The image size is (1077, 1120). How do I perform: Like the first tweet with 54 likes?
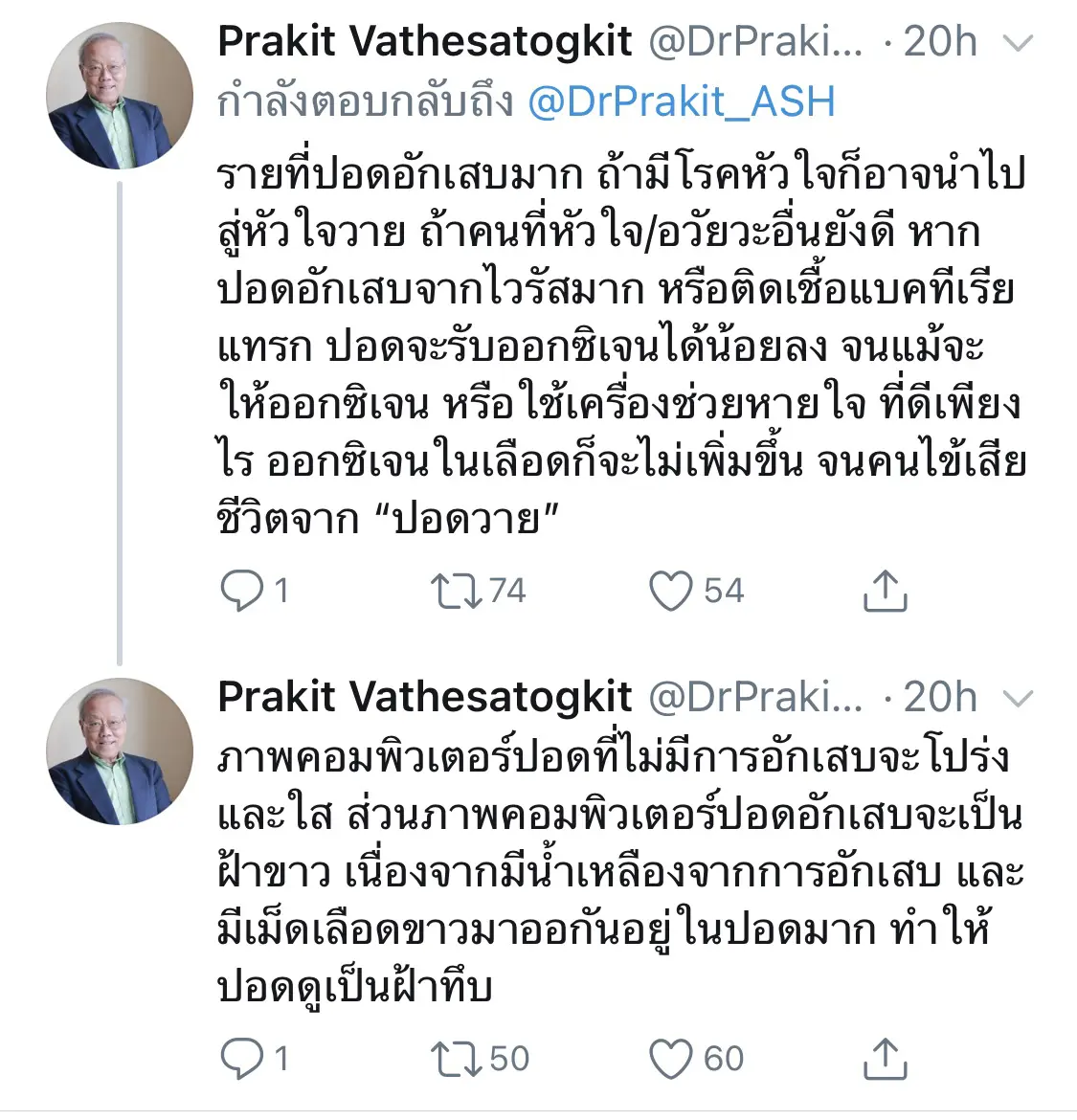click(671, 591)
